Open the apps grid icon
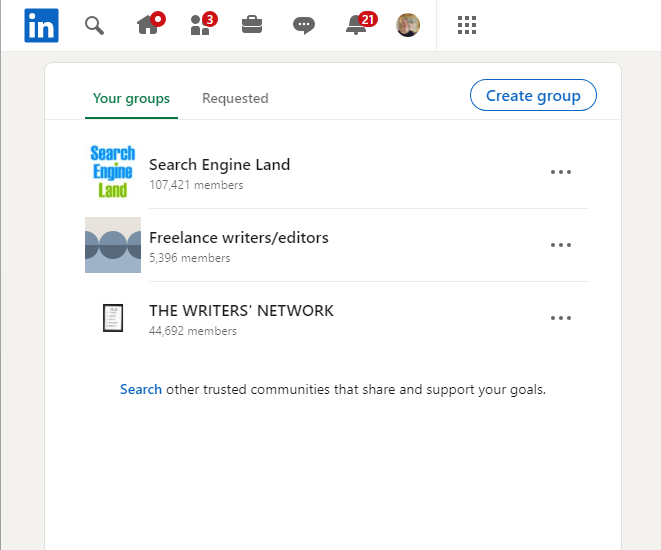 coord(467,25)
